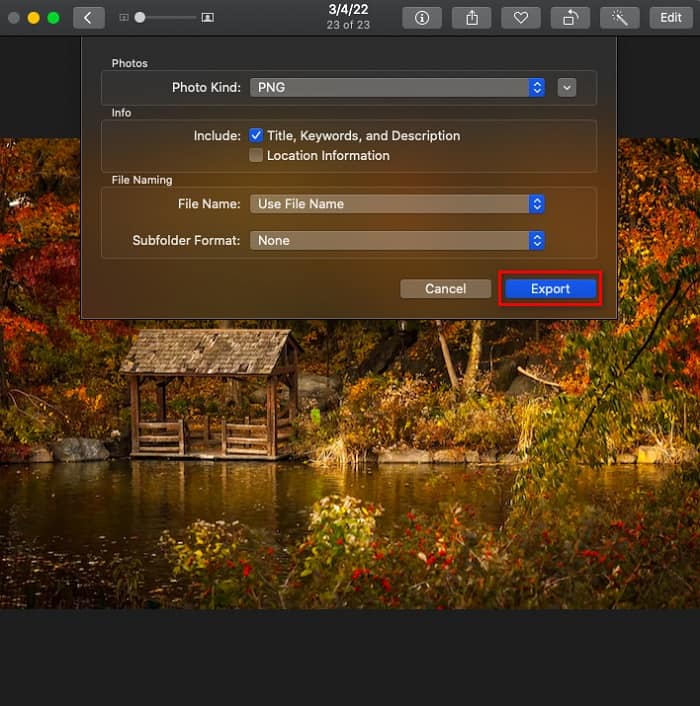This screenshot has height=706, width=700.
Task: Open the Photo Kind dropdown showing PNG
Action: coord(397,88)
